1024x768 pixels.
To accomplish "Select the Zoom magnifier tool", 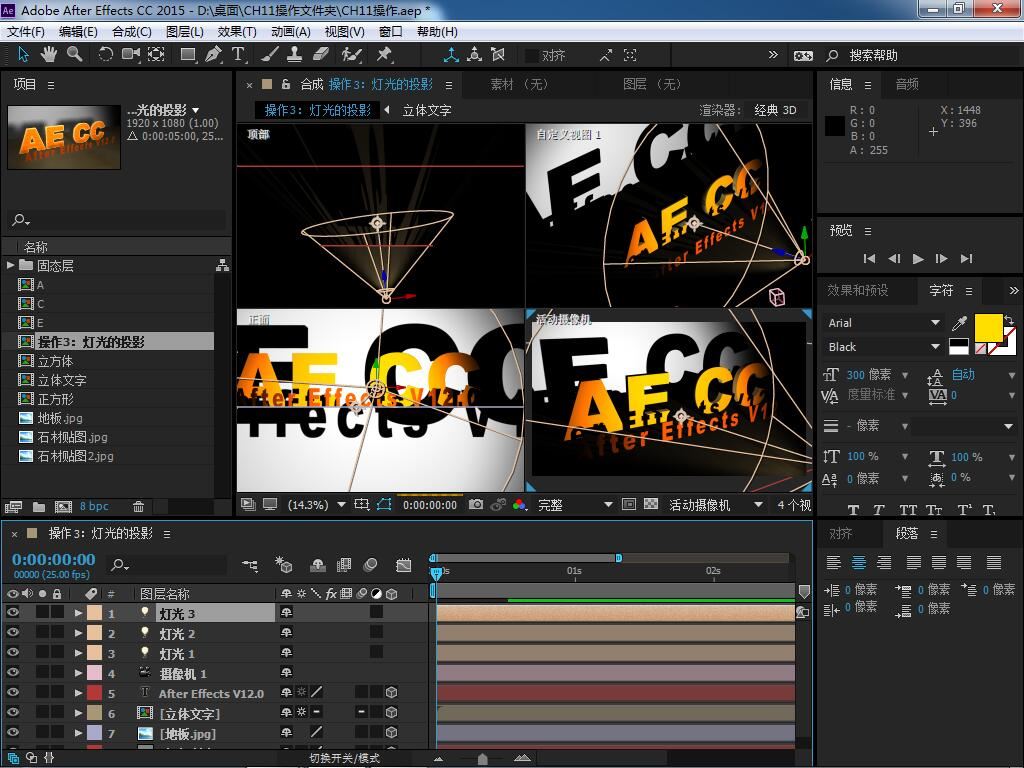I will point(74,55).
